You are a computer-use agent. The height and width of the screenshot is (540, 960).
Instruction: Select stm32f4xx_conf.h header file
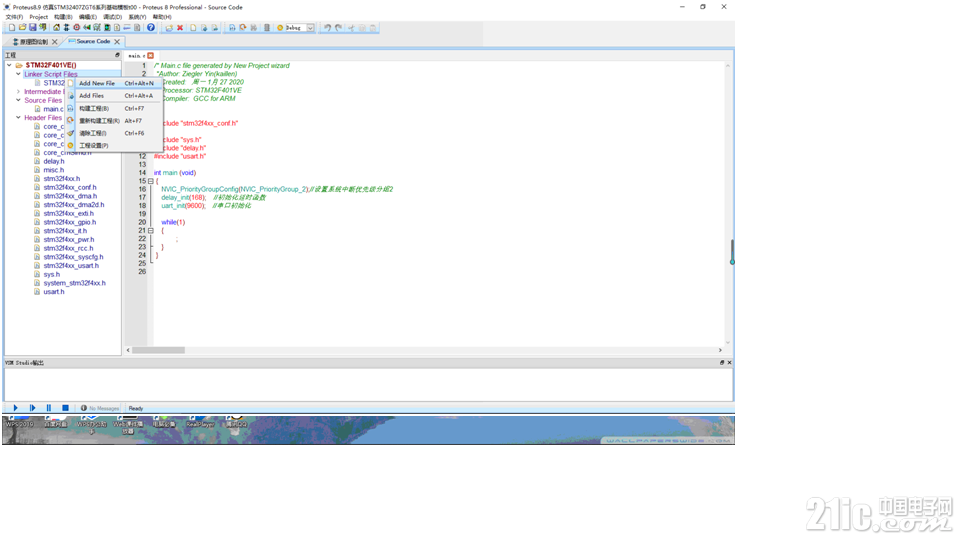click(70, 187)
